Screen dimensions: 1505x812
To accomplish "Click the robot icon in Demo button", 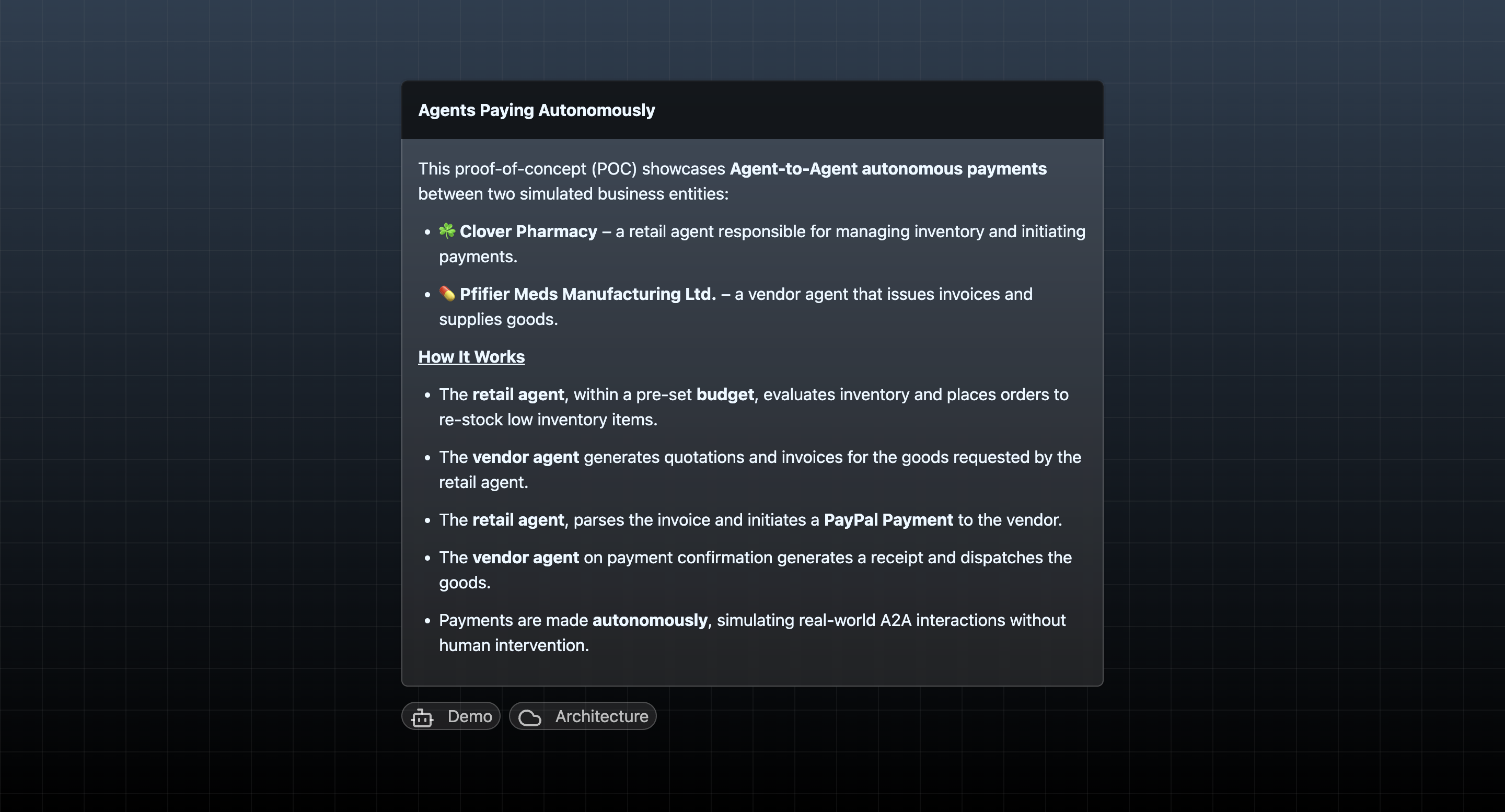I will click(422, 717).
